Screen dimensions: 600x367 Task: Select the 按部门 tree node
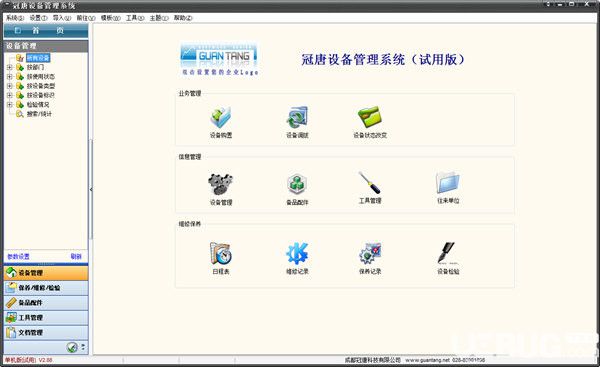[35, 67]
